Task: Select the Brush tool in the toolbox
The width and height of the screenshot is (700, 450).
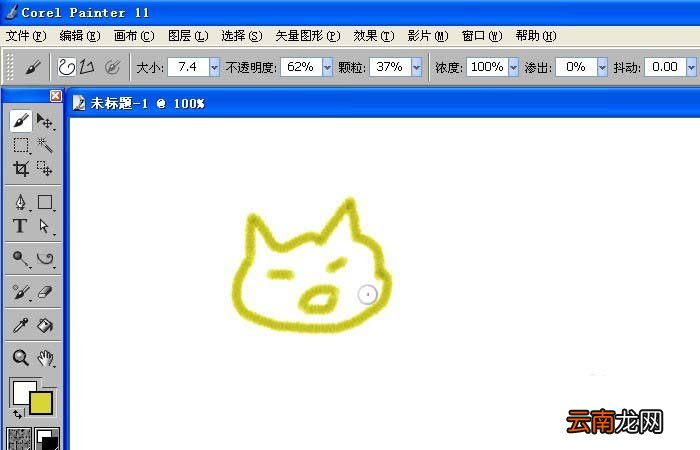Action: tap(21, 121)
